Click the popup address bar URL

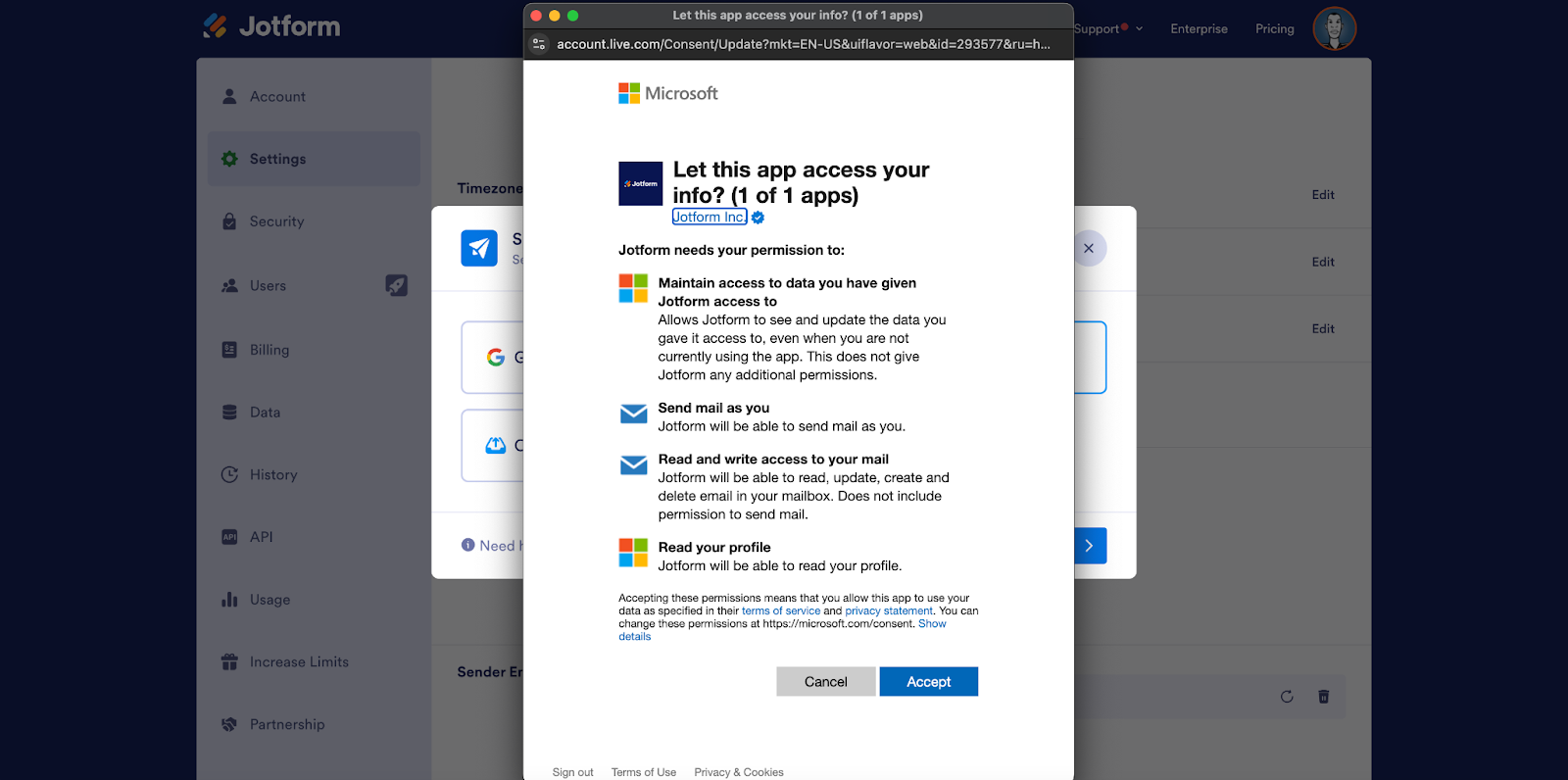(804, 44)
